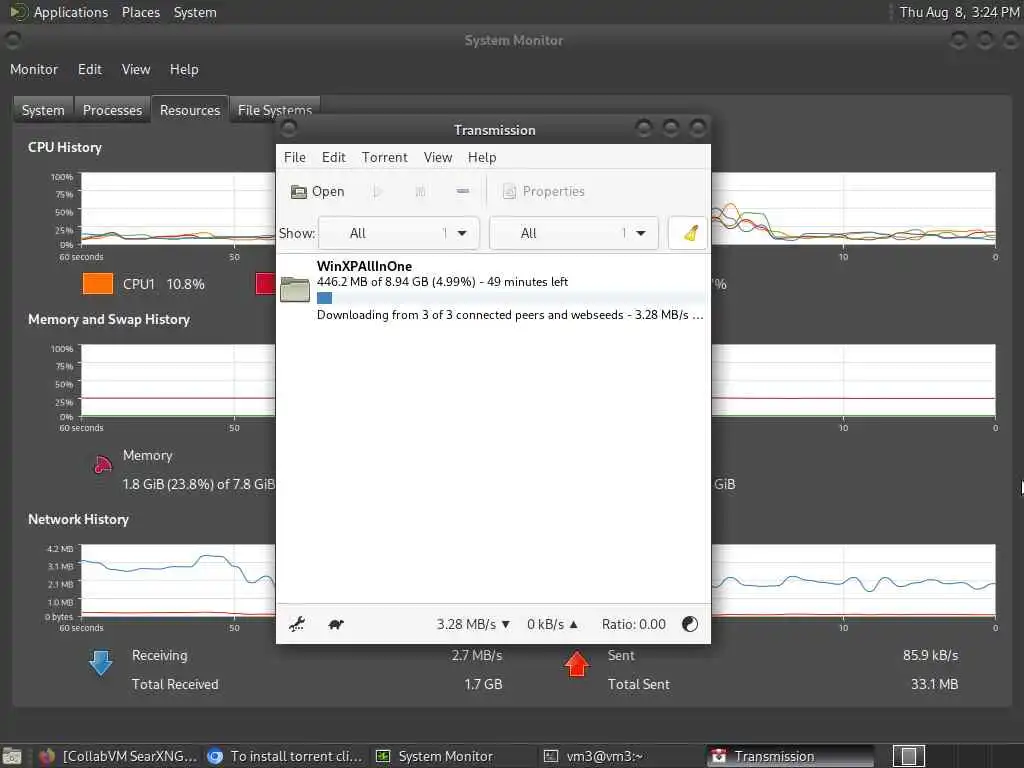Screen dimensions: 1024x768
Task: Click the clock Thu Aug 8, 3:24 PM
Action: [959, 12]
